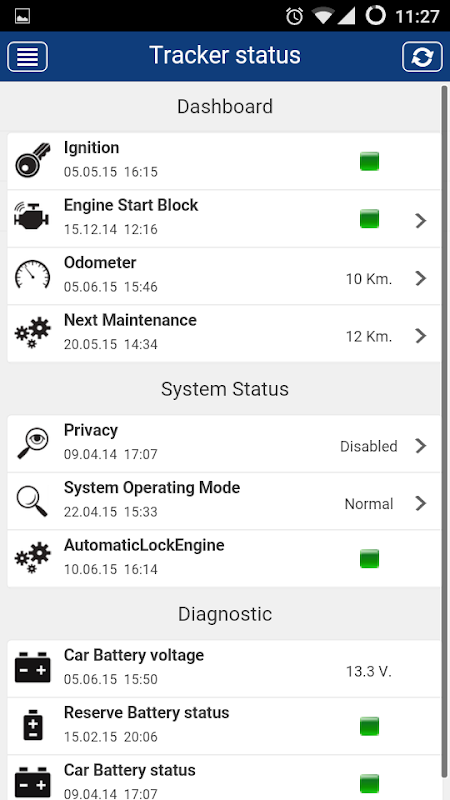The height and width of the screenshot is (800, 450).
Task: Tap the Privacy eye magnifier icon
Action: tap(32, 443)
